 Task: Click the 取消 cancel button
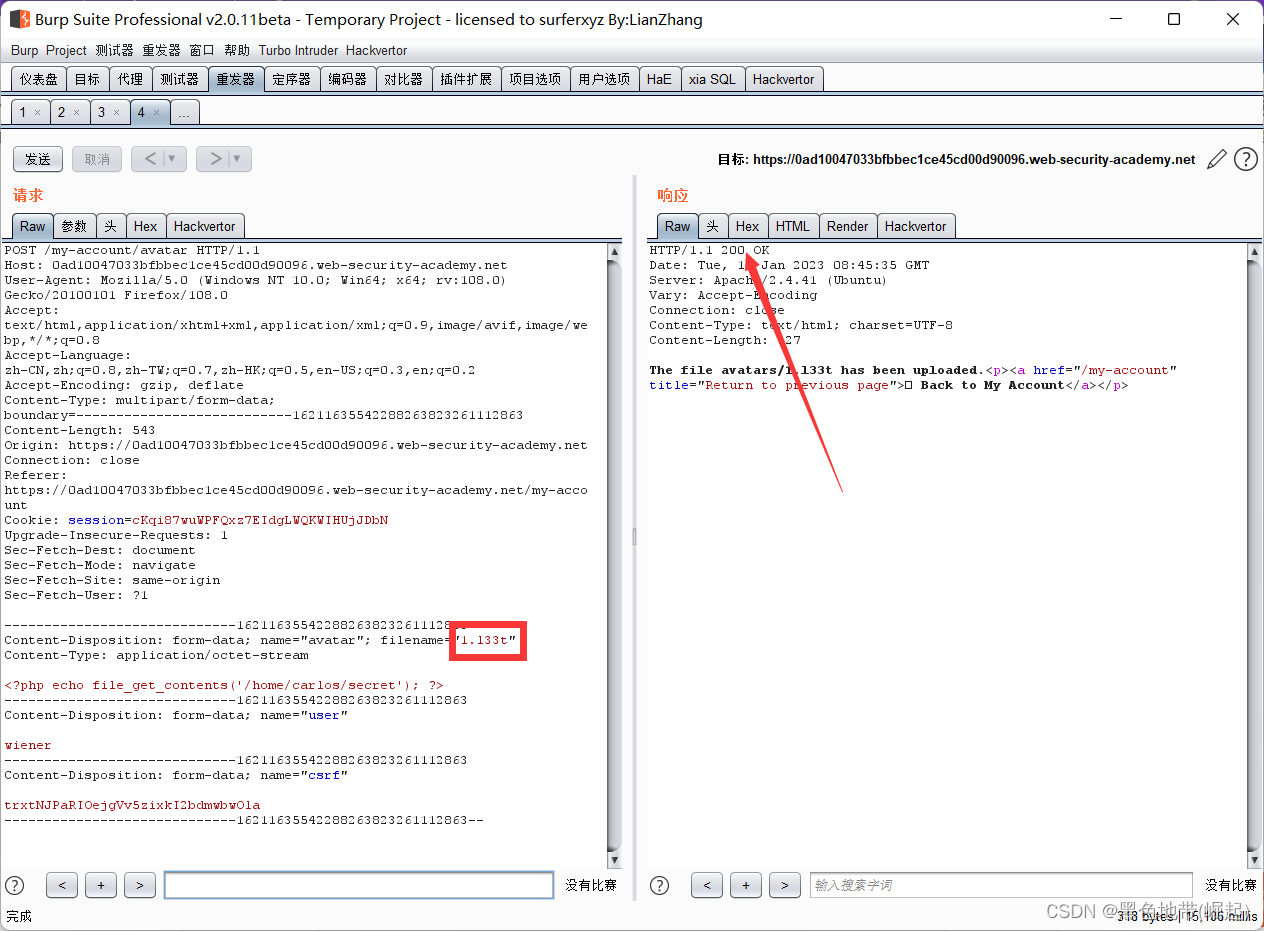coord(97,159)
